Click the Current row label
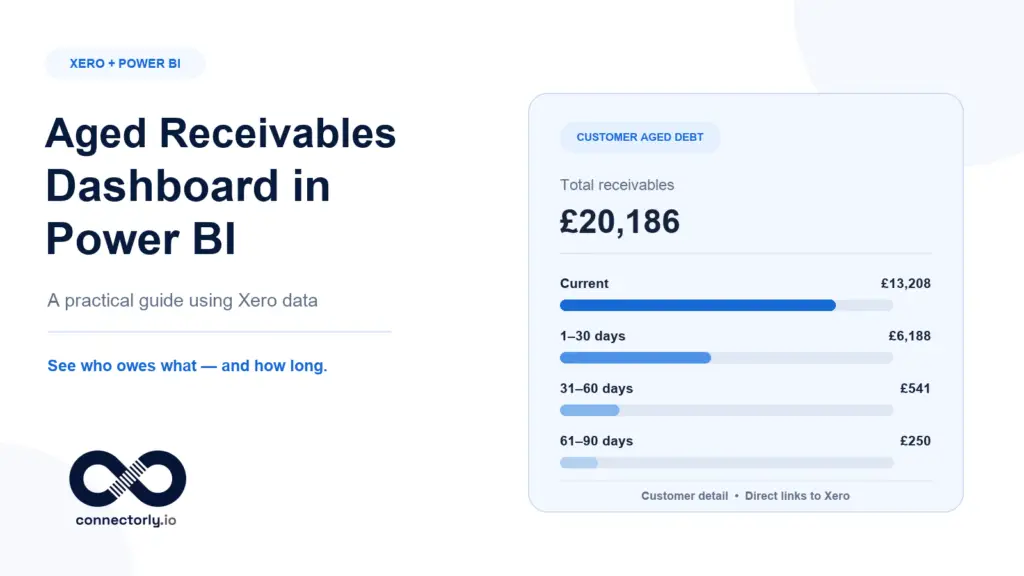The image size is (1024, 576). coord(584,283)
